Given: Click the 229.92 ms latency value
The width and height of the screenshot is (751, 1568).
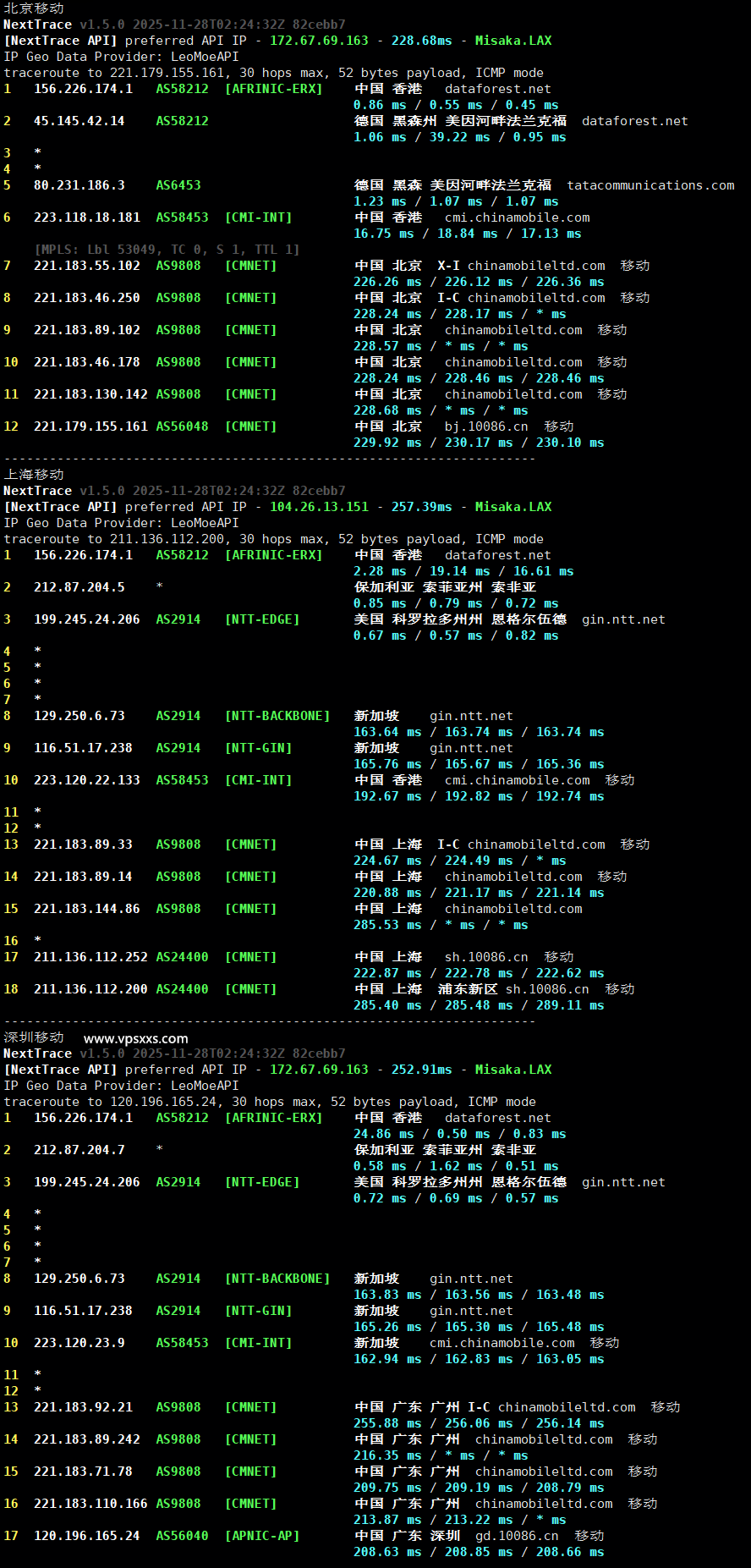Looking at the screenshot, I should tap(387, 443).
